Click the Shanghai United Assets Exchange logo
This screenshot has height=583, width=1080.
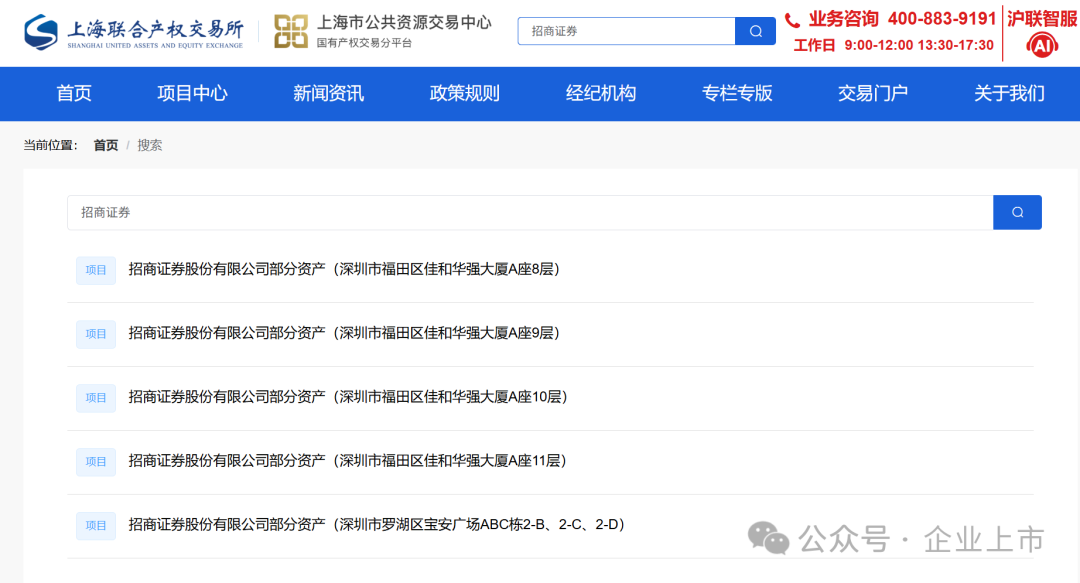(x=134, y=32)
